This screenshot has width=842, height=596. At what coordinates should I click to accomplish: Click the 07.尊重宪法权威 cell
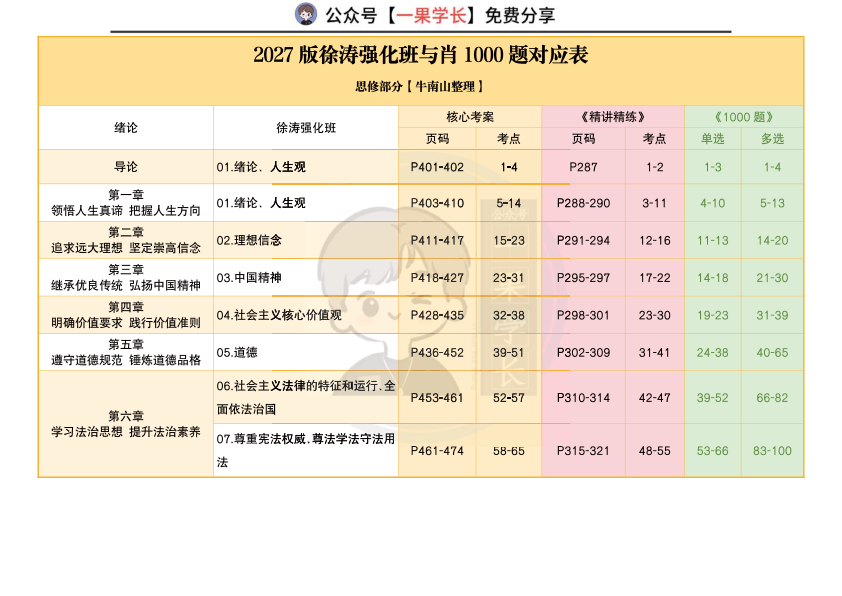(x=306, y=450)
